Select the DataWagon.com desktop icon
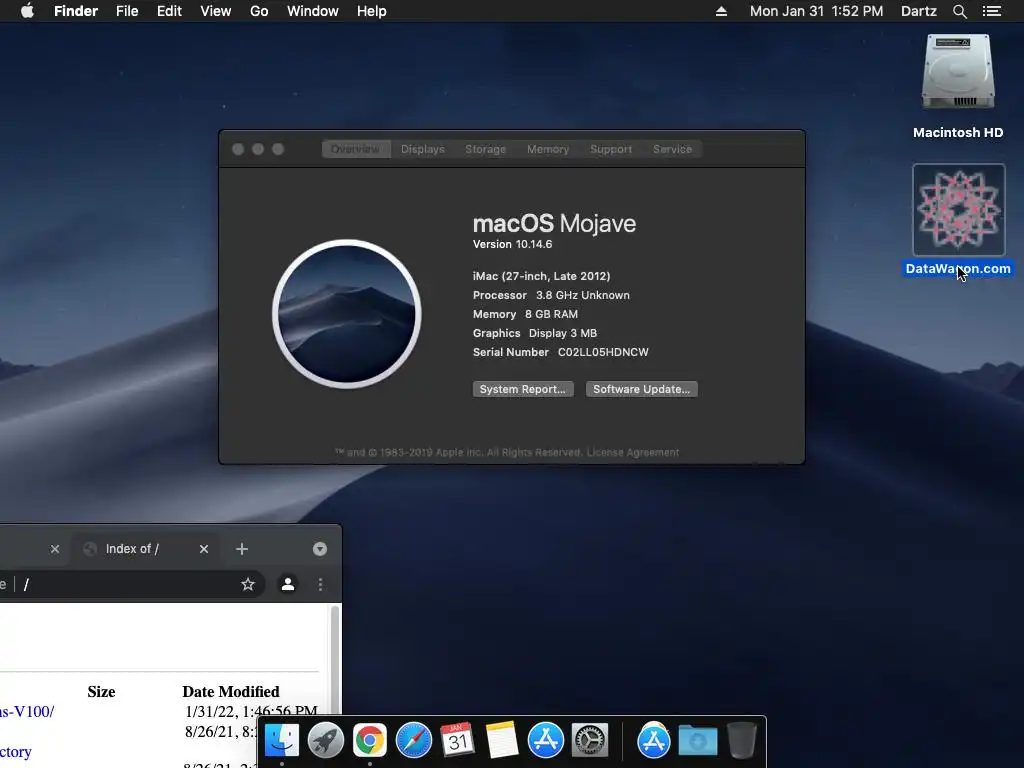Viewport: 1024px width, 768px height. pyautogui.click(x=958, y=210)
